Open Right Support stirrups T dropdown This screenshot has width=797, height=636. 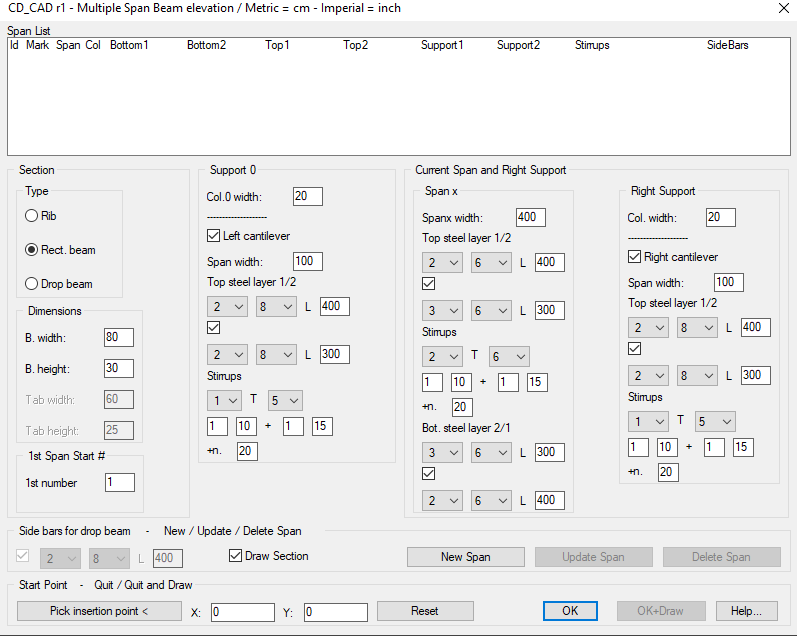coord(714,421)
